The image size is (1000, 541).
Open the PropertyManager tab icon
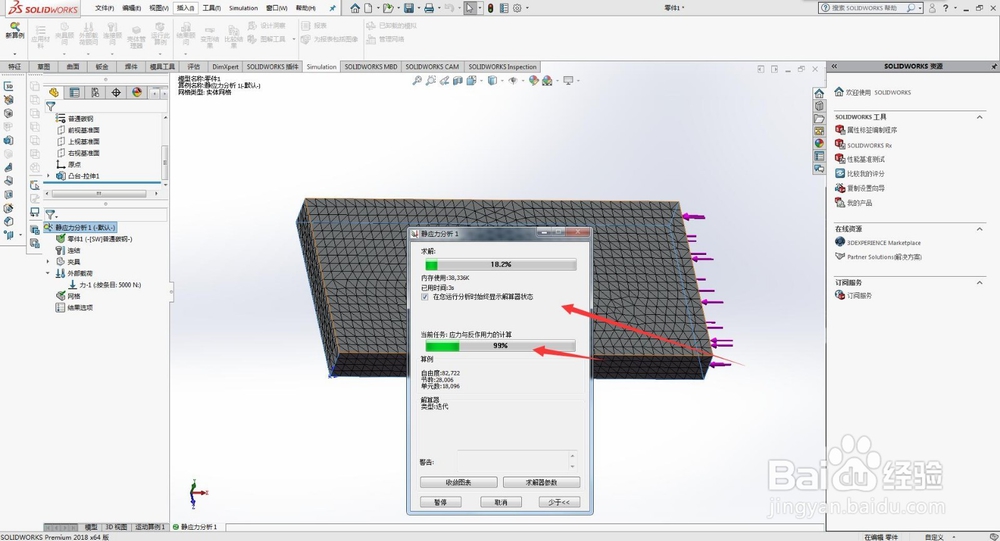pyautogui.click(x=75, y=93)
